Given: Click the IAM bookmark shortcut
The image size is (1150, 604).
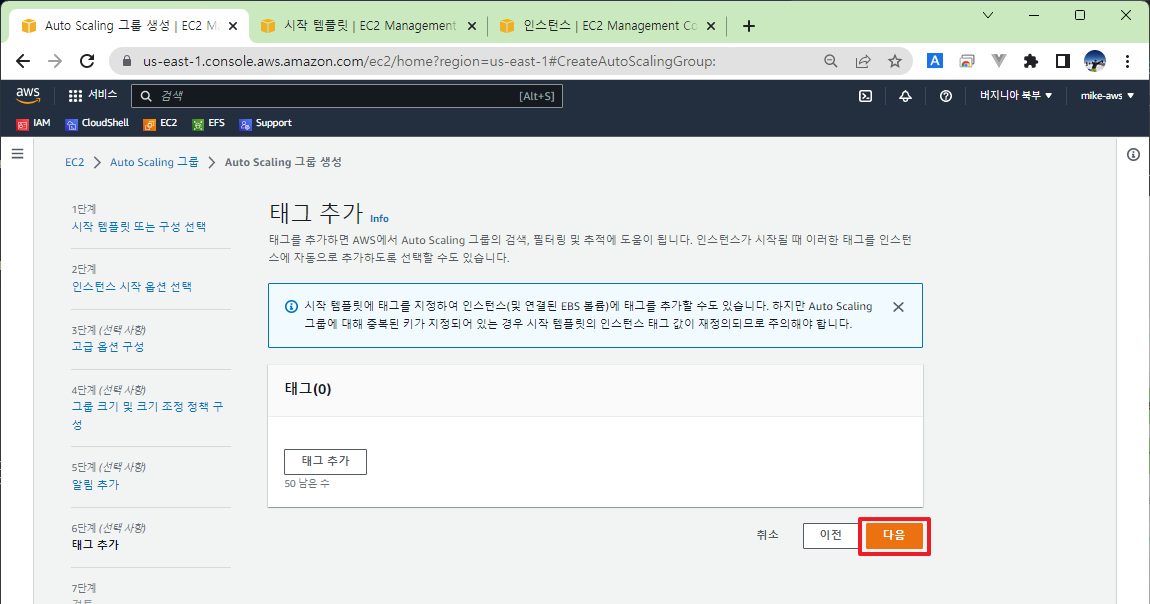Looking at the screenshot, I should [34, 123].
